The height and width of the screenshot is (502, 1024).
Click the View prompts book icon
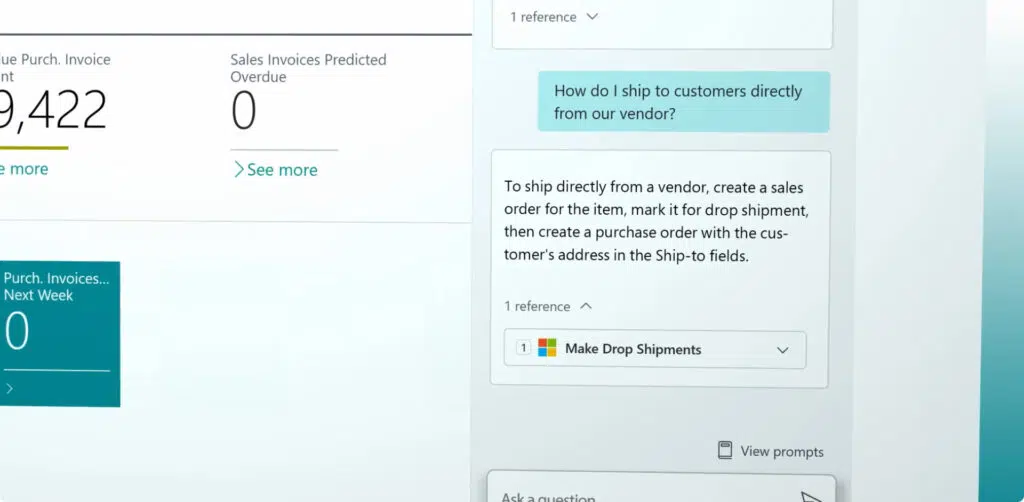725,450
